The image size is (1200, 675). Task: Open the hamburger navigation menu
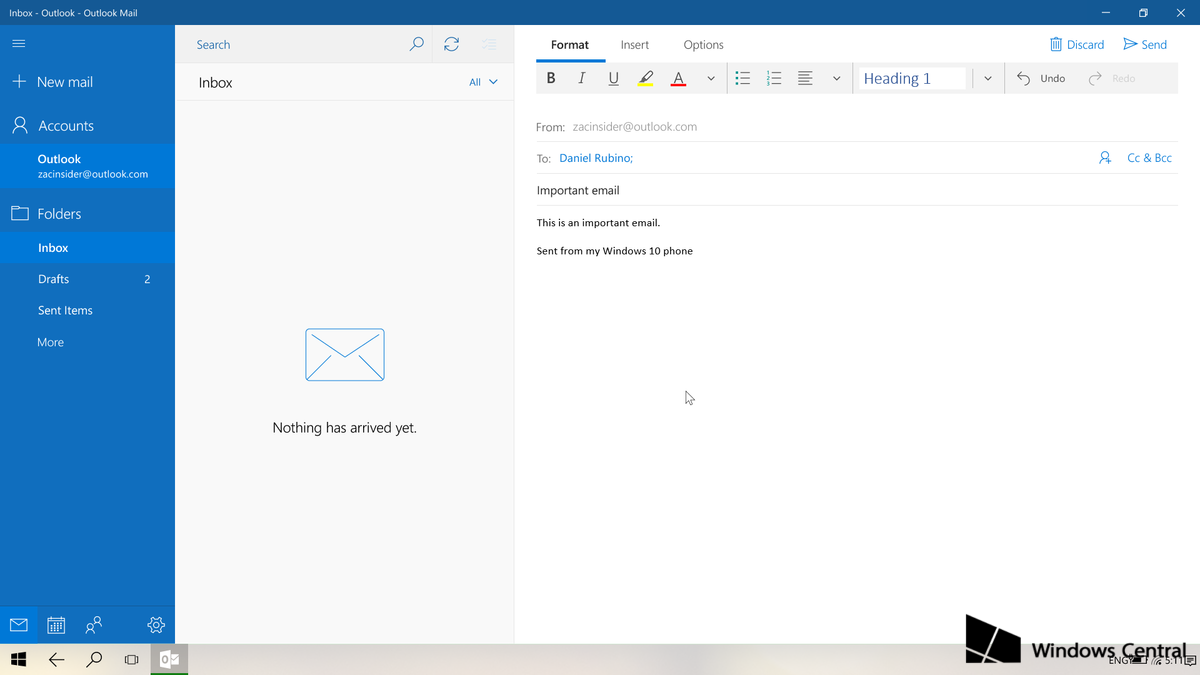[18, 44]
